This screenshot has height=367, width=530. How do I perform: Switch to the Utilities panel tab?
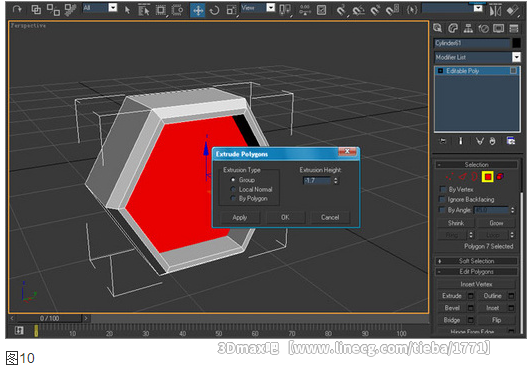click(514, 28)
